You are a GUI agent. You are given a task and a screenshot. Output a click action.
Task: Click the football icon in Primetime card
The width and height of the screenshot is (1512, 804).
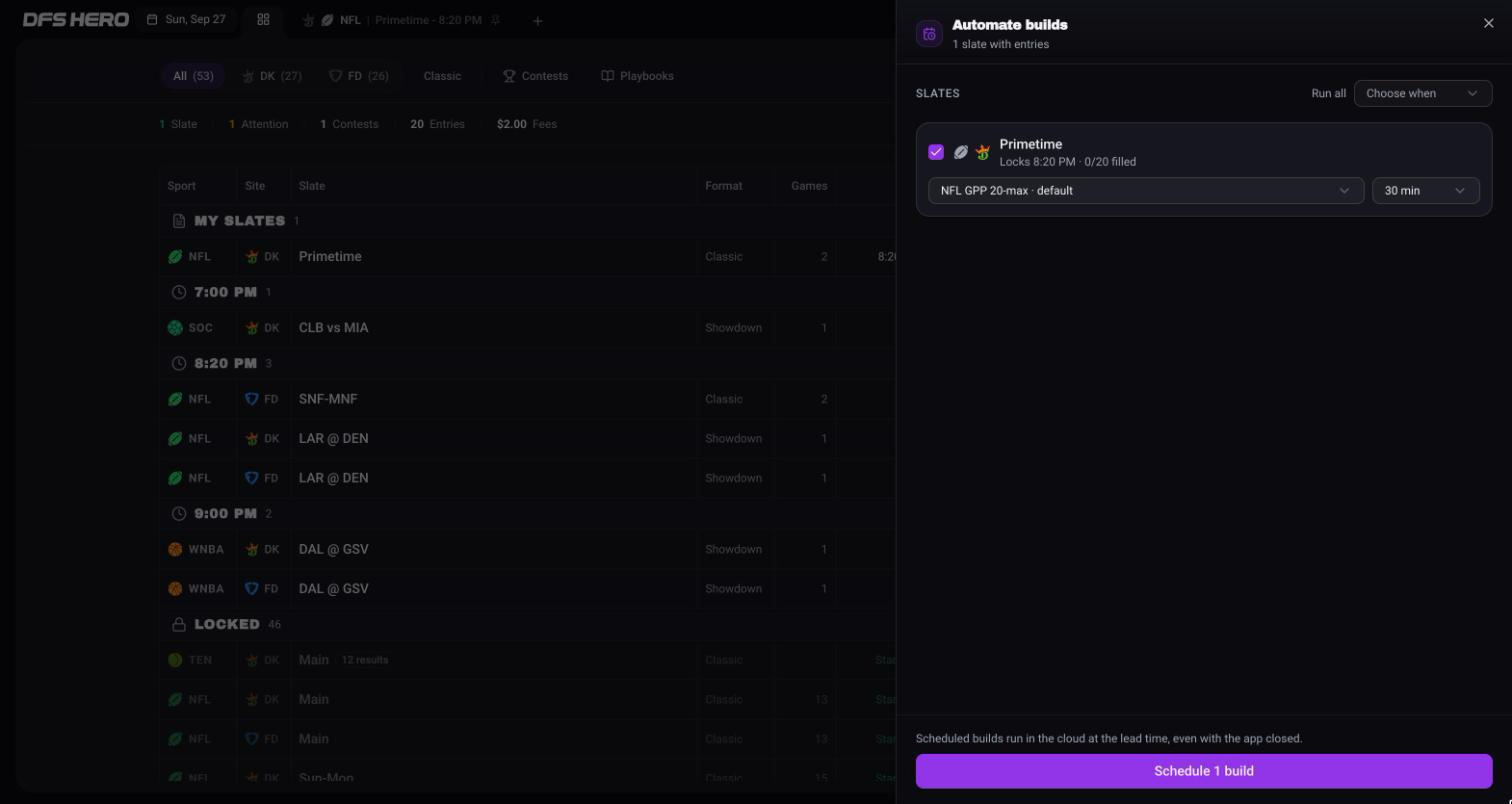click(x=960, y=152)
